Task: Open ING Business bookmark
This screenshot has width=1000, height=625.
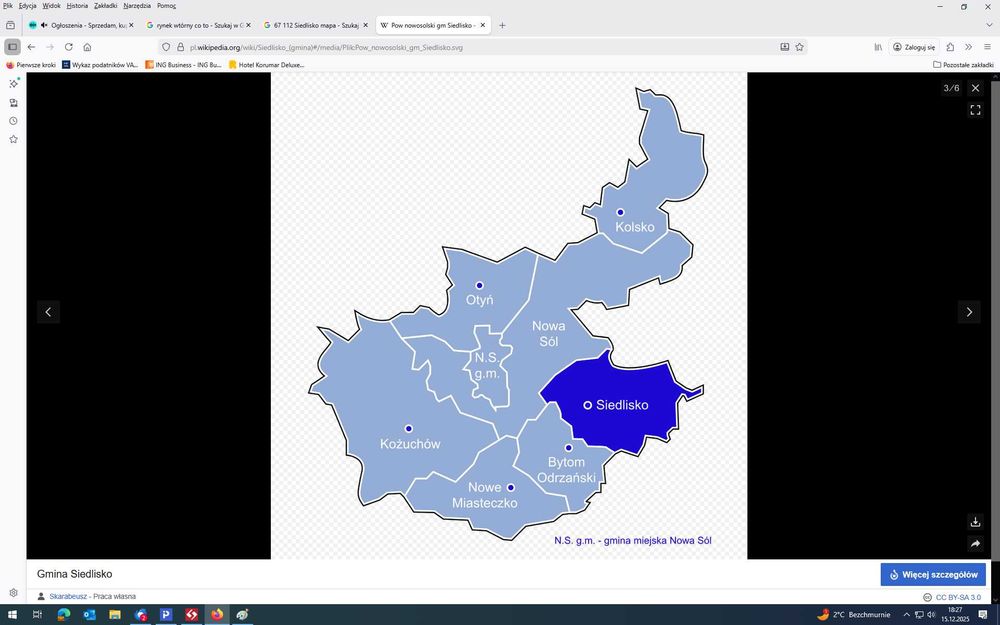Action: tap(183, 64)
